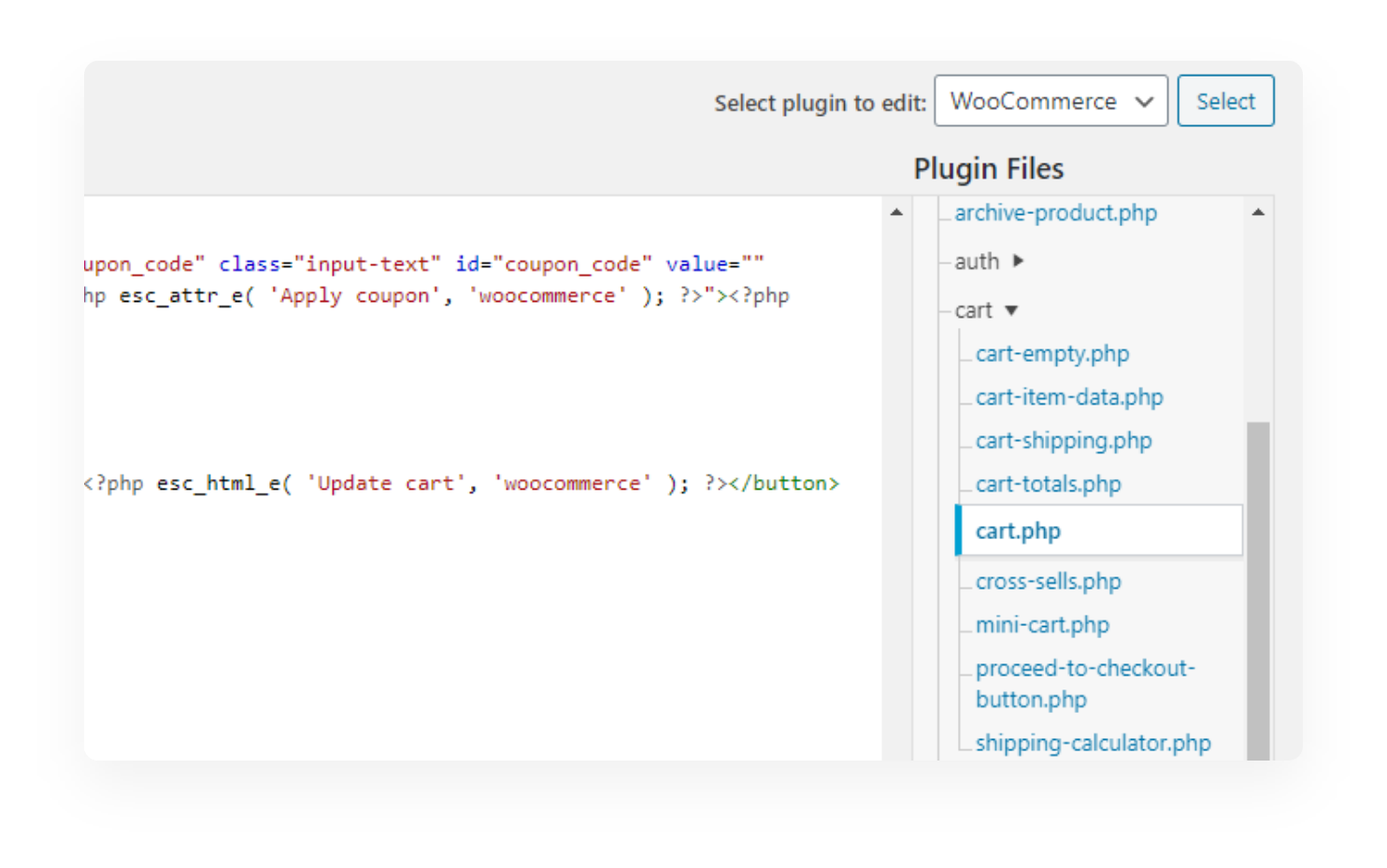Select the currently highlighted cart.php file
1387x868 pixels.
pos(1018,530)
